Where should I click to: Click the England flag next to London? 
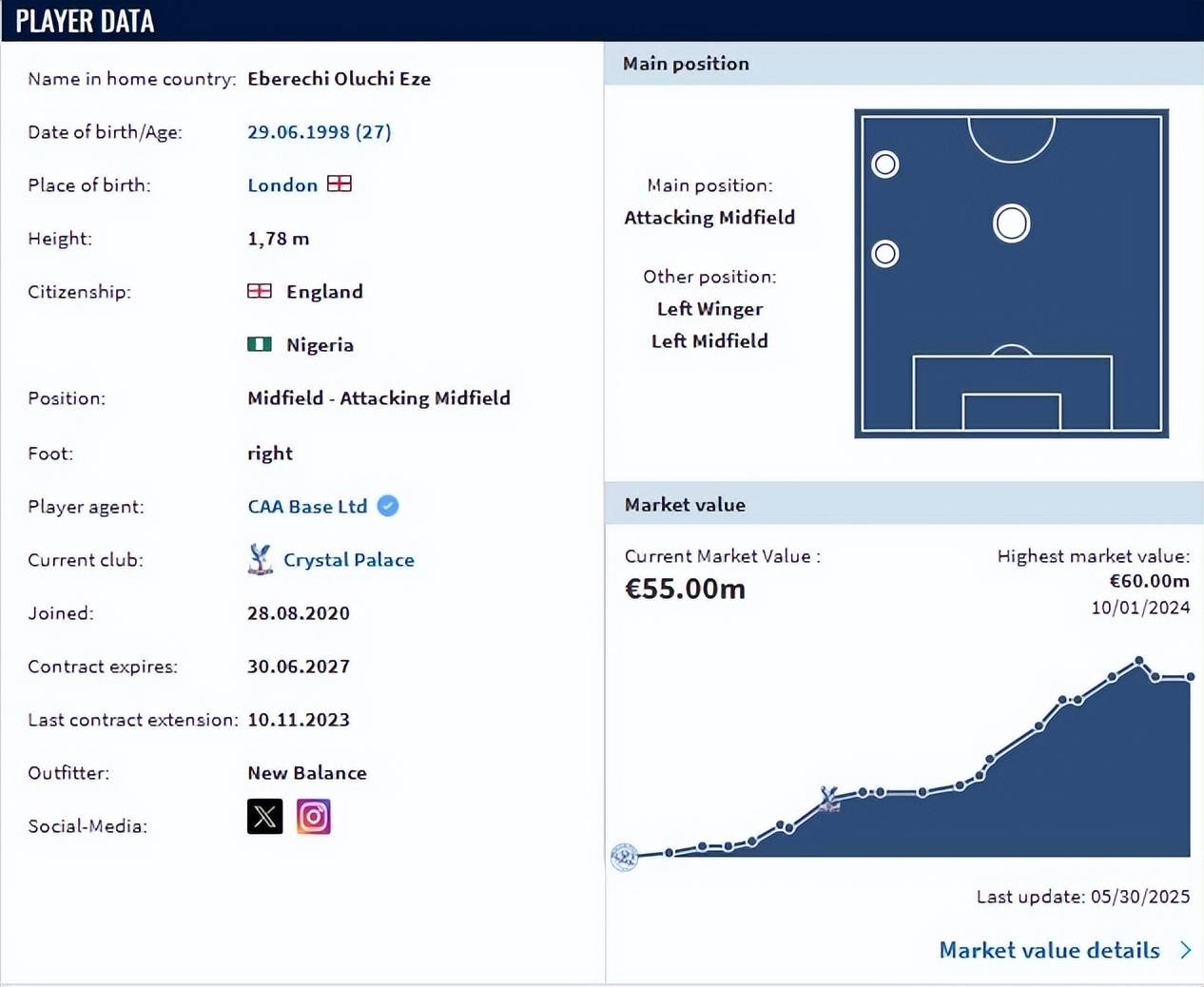coord(340,184)
